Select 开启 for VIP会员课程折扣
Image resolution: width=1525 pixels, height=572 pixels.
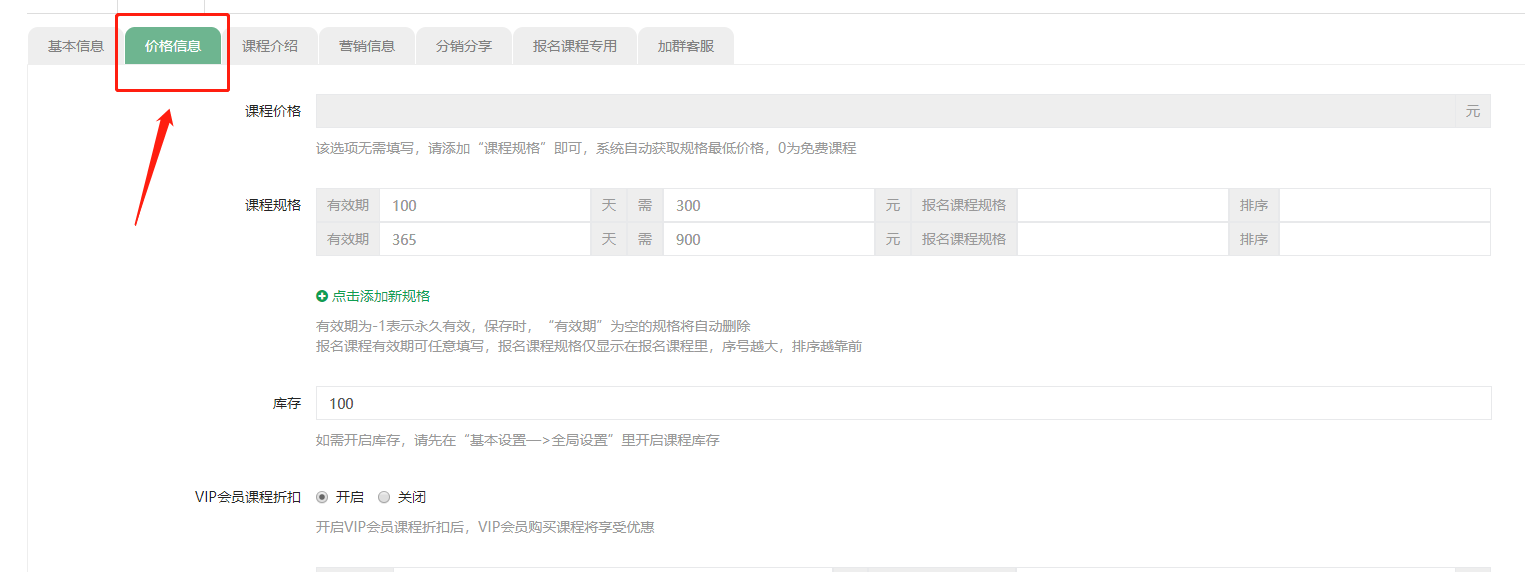tap(322, 497)
